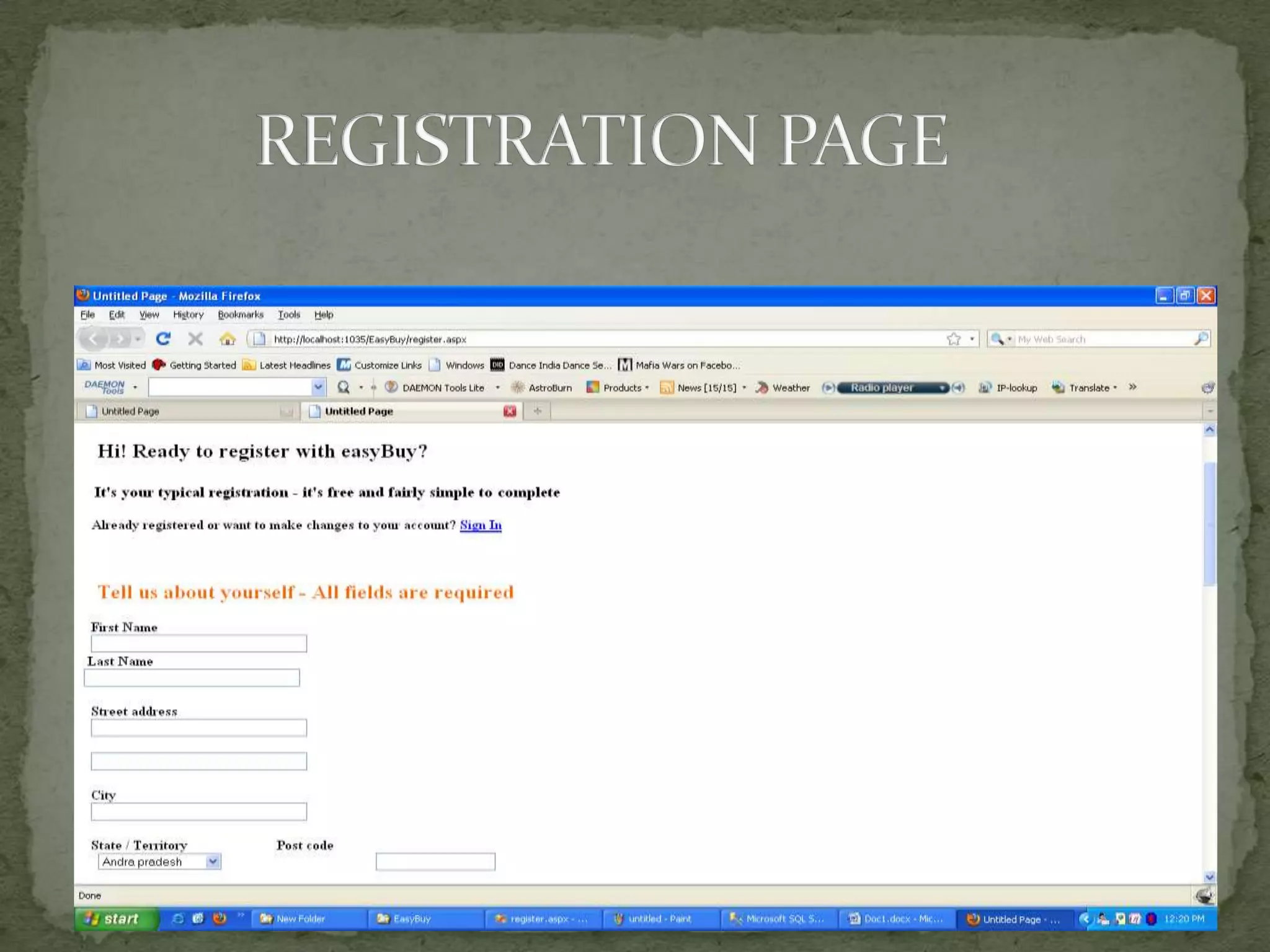Click the Windows Start button
Viewport: 1270px width, 952px height.
point(115,919)
